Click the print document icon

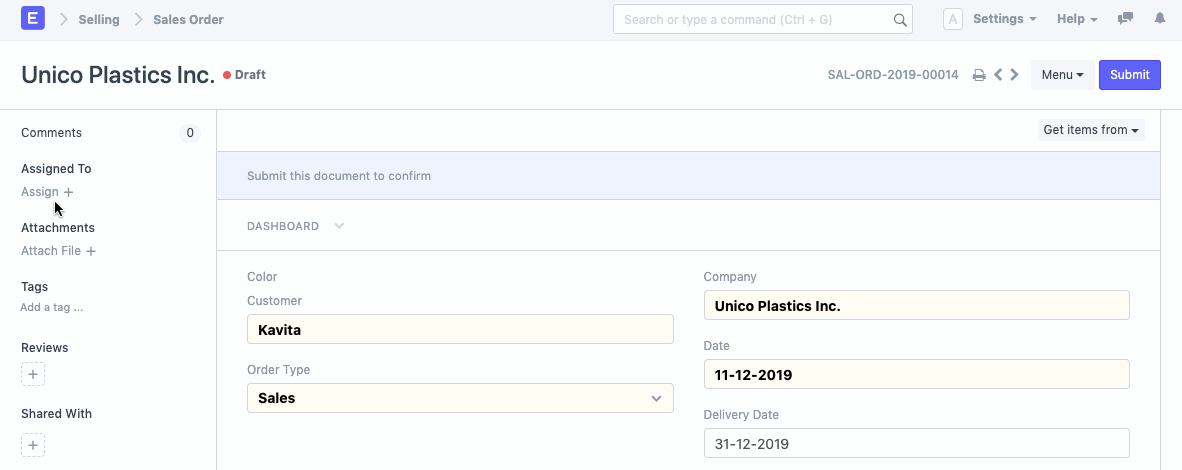(x=979, y=75)
